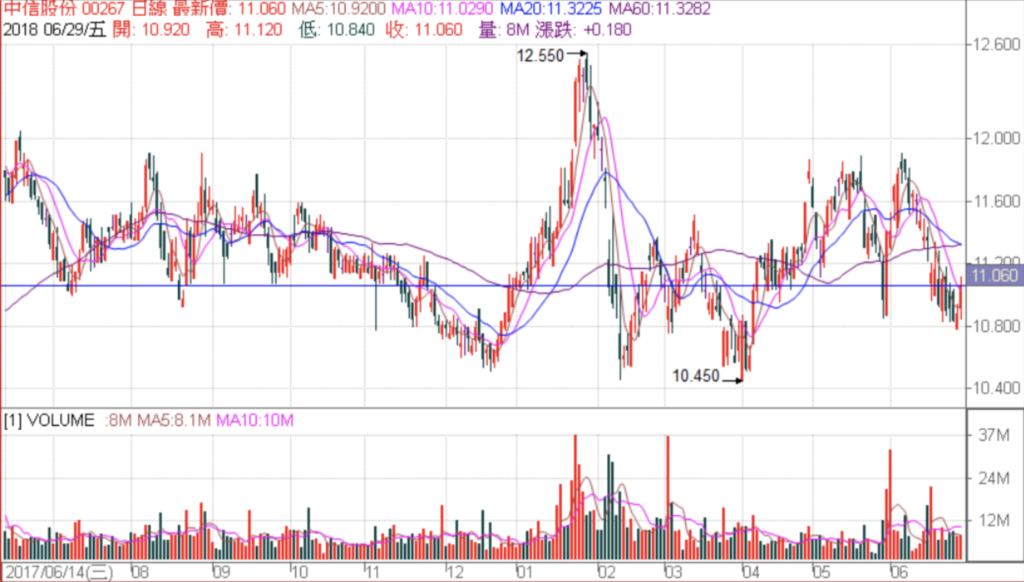1024x582 pixels.
Task: Click the start date 2017/06/14(三)
Action: click(x=59, y=572)
